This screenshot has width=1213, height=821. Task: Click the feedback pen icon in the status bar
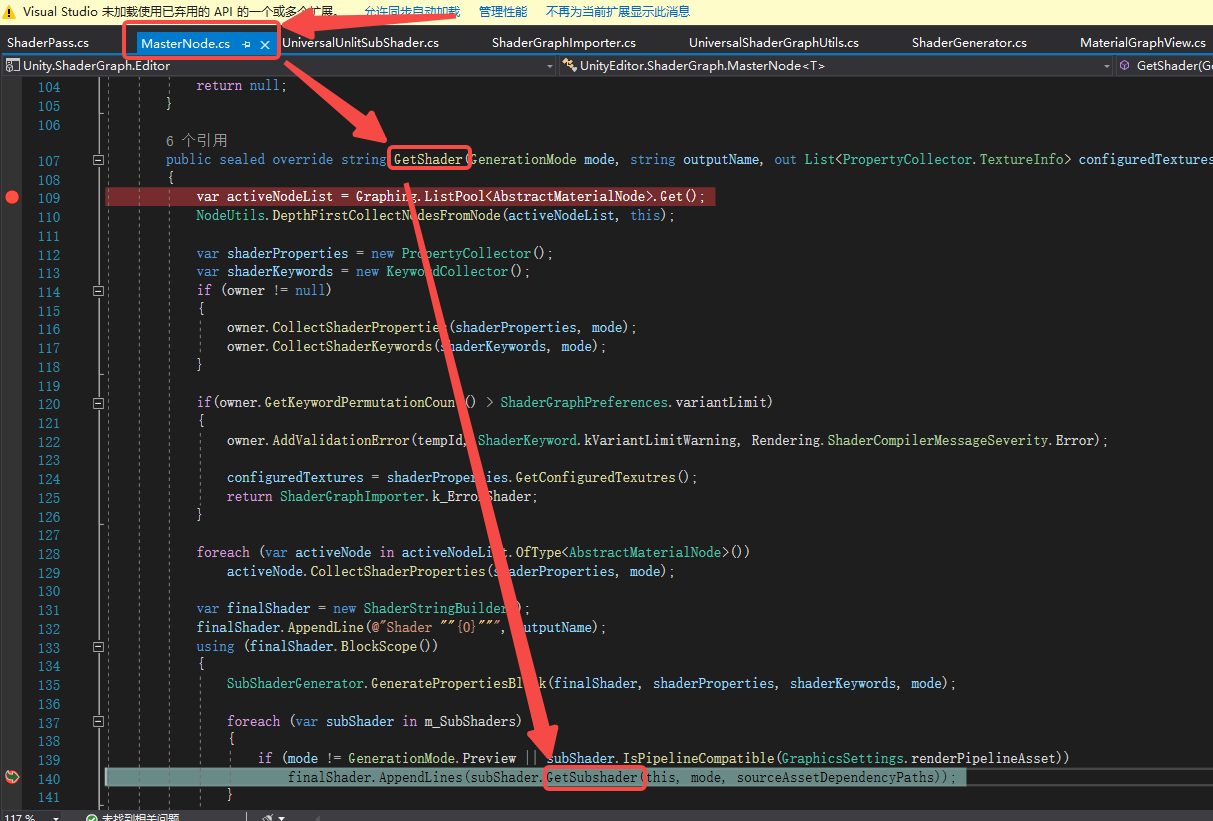coord(268,815)
